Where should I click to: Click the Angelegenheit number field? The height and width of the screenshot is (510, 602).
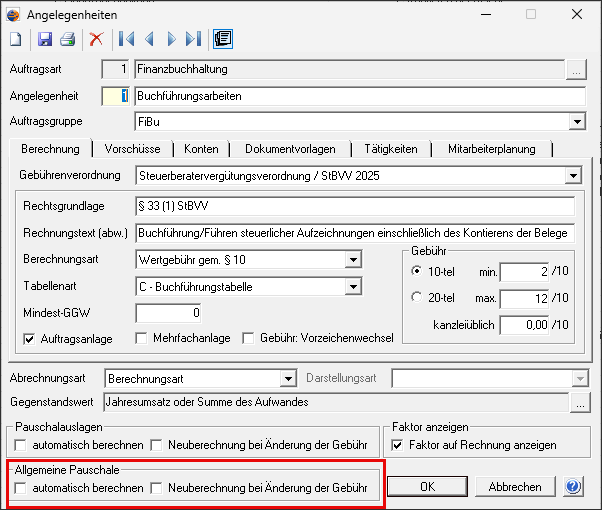point(116,96)
